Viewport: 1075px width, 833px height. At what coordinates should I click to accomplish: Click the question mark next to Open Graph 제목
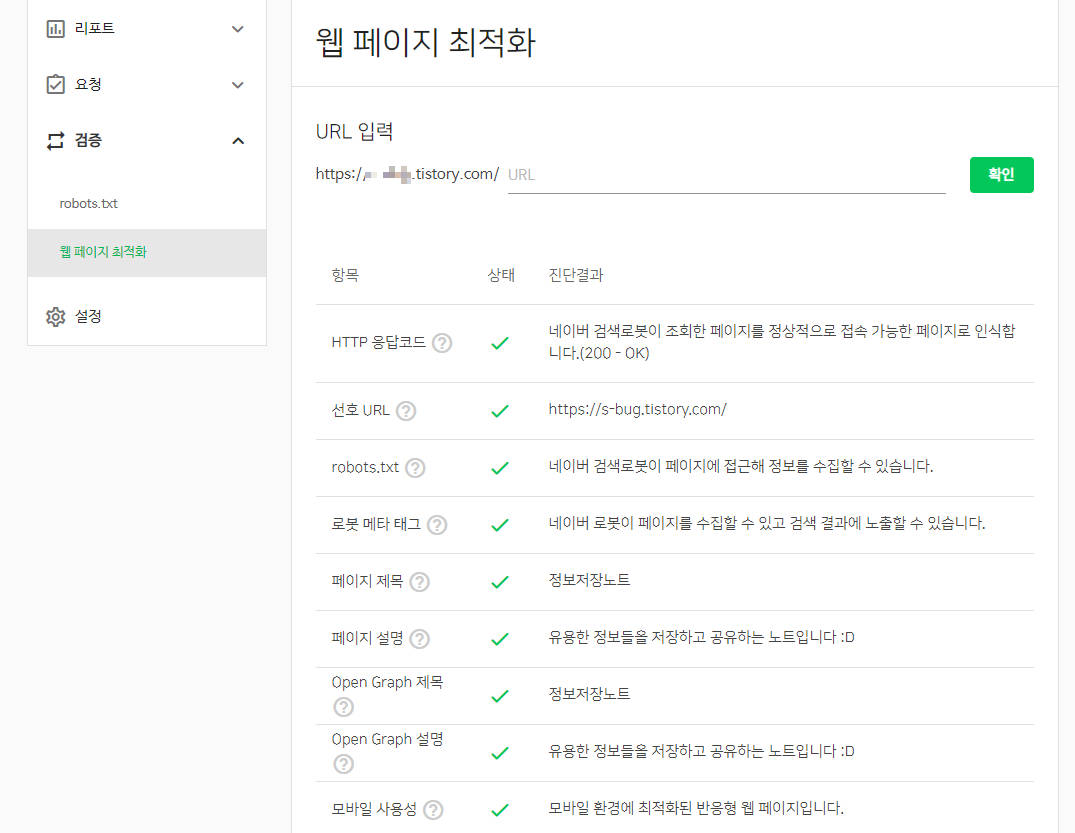[343, 706]
